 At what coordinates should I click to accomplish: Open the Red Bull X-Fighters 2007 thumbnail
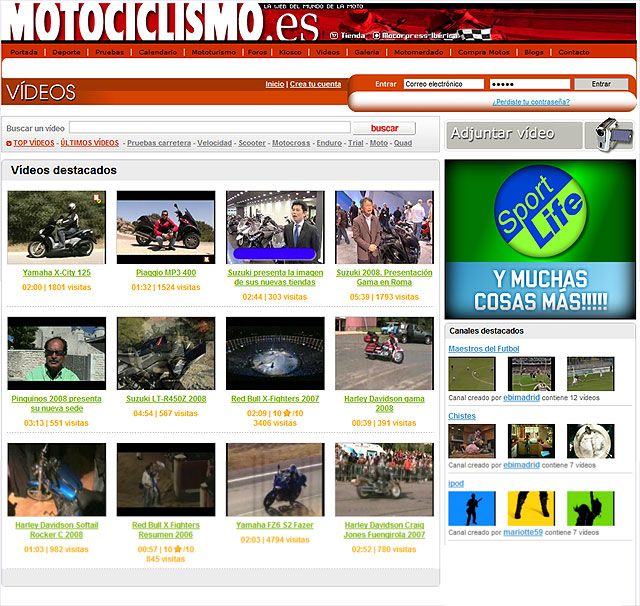click(275, 353)
